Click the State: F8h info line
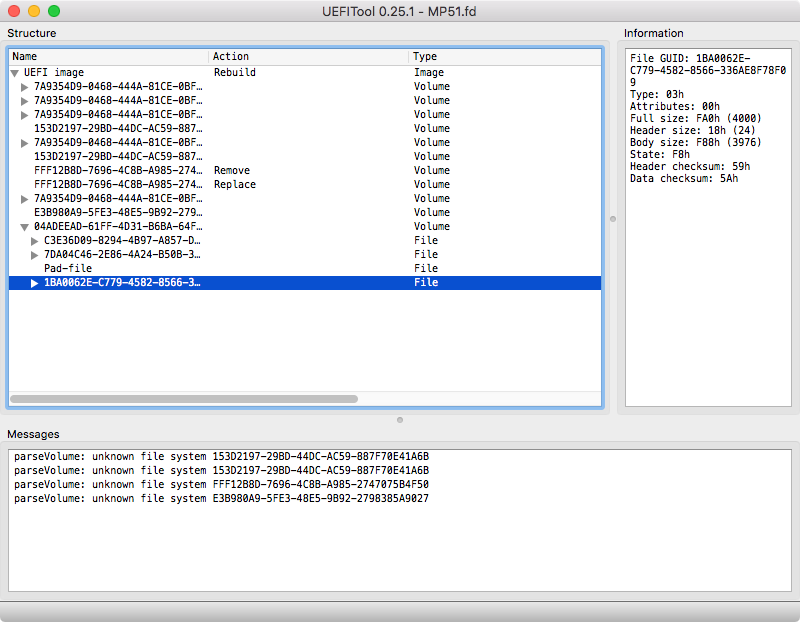 (660, 155)
